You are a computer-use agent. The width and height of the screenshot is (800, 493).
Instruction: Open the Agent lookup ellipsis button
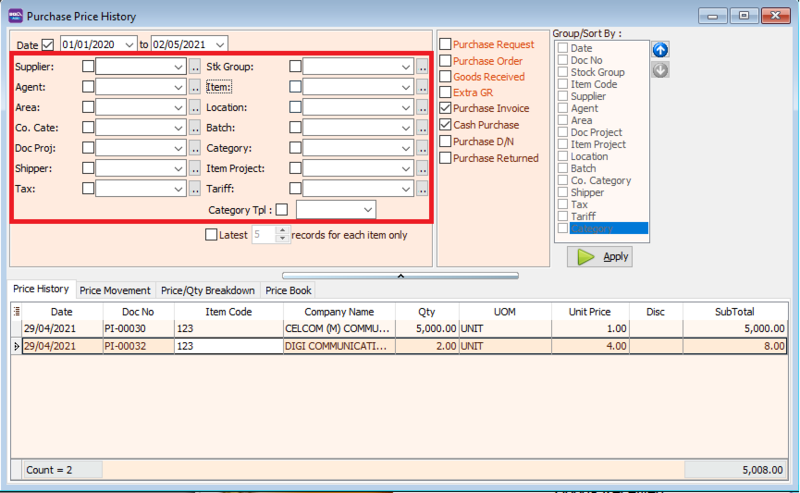pyautogui.click(x=195, y=87)
